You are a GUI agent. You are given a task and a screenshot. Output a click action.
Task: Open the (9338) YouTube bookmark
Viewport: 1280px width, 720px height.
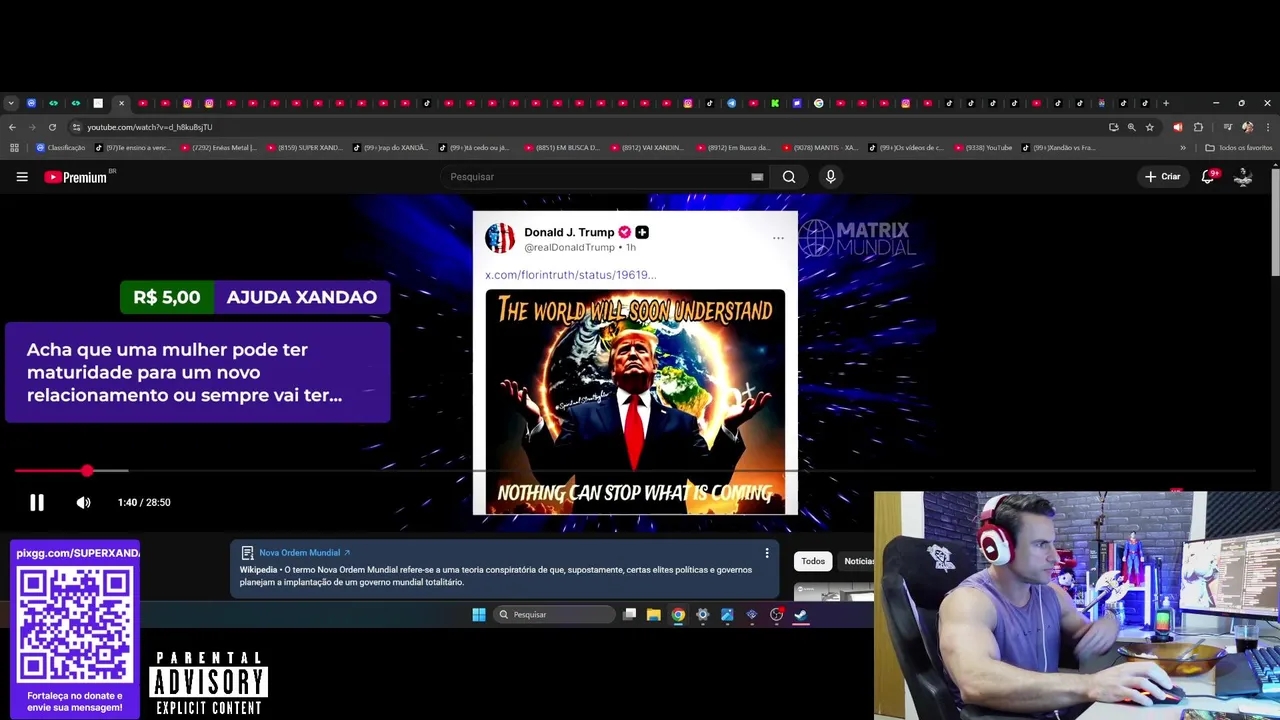point(984,148)
